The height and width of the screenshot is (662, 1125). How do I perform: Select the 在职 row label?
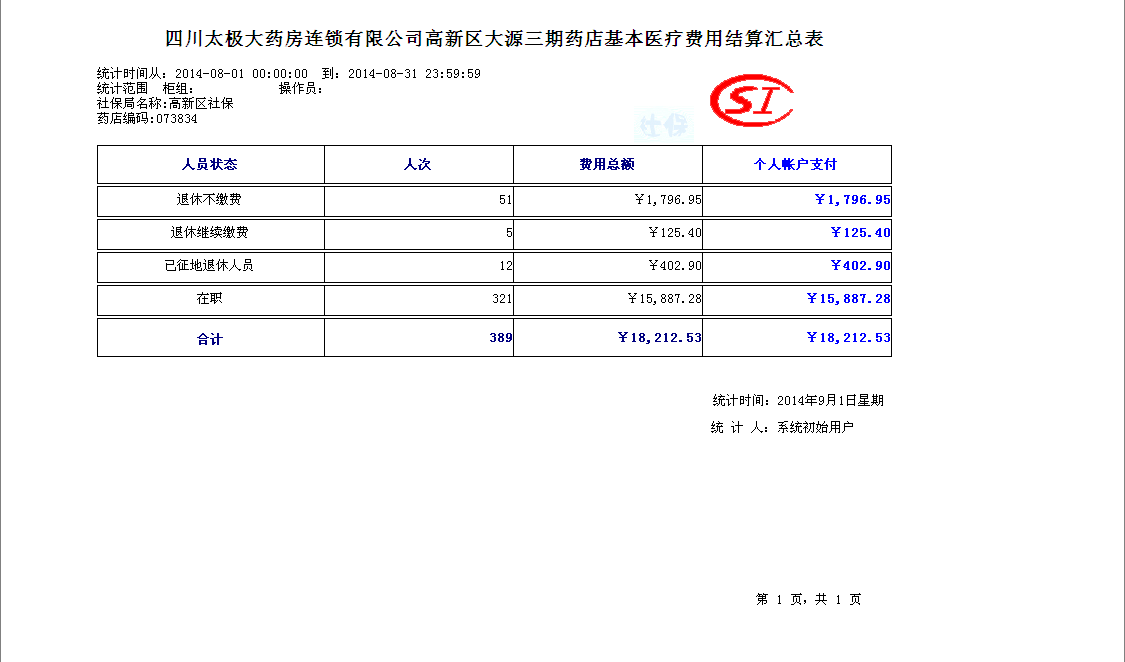pyautogui.click(x=210, y=298)
